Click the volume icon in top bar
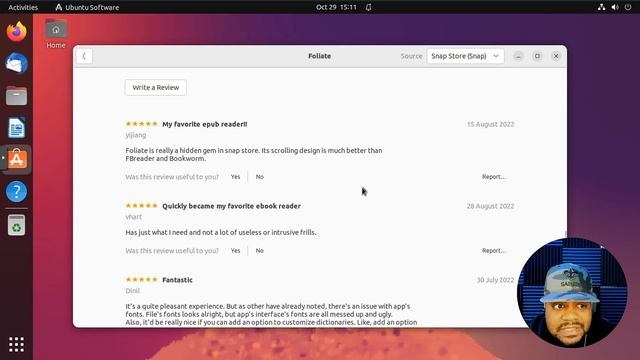Viewport: 640px width, 360px height. click(615, 7)
